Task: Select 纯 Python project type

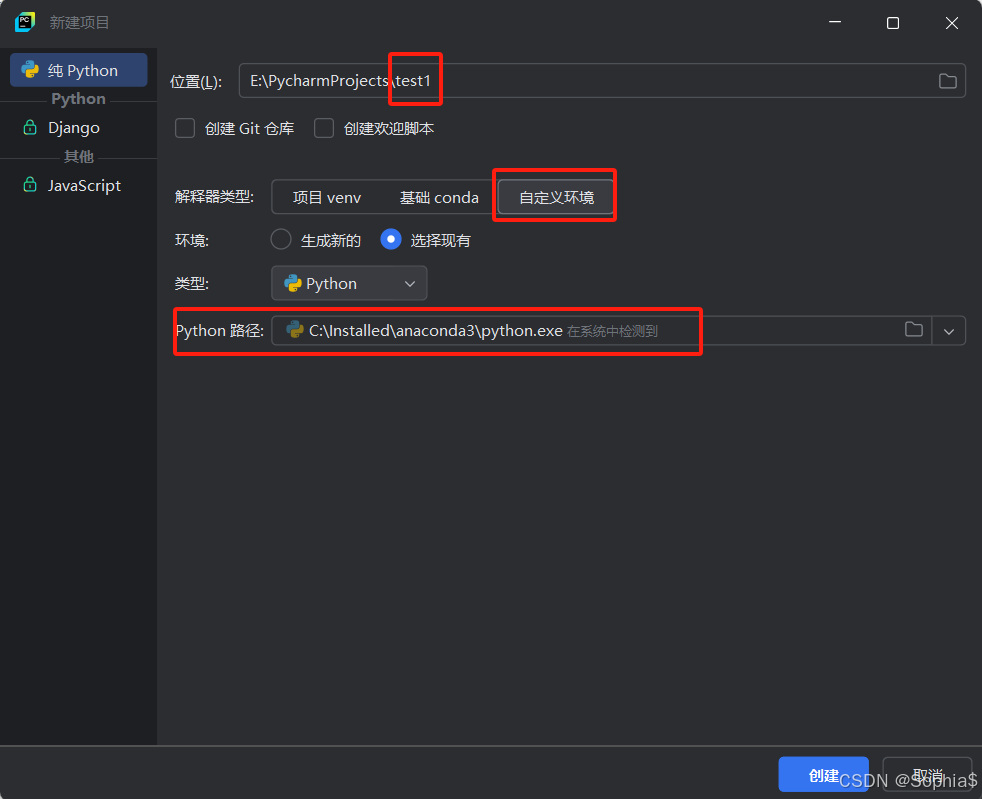Action: pos(79,70)
